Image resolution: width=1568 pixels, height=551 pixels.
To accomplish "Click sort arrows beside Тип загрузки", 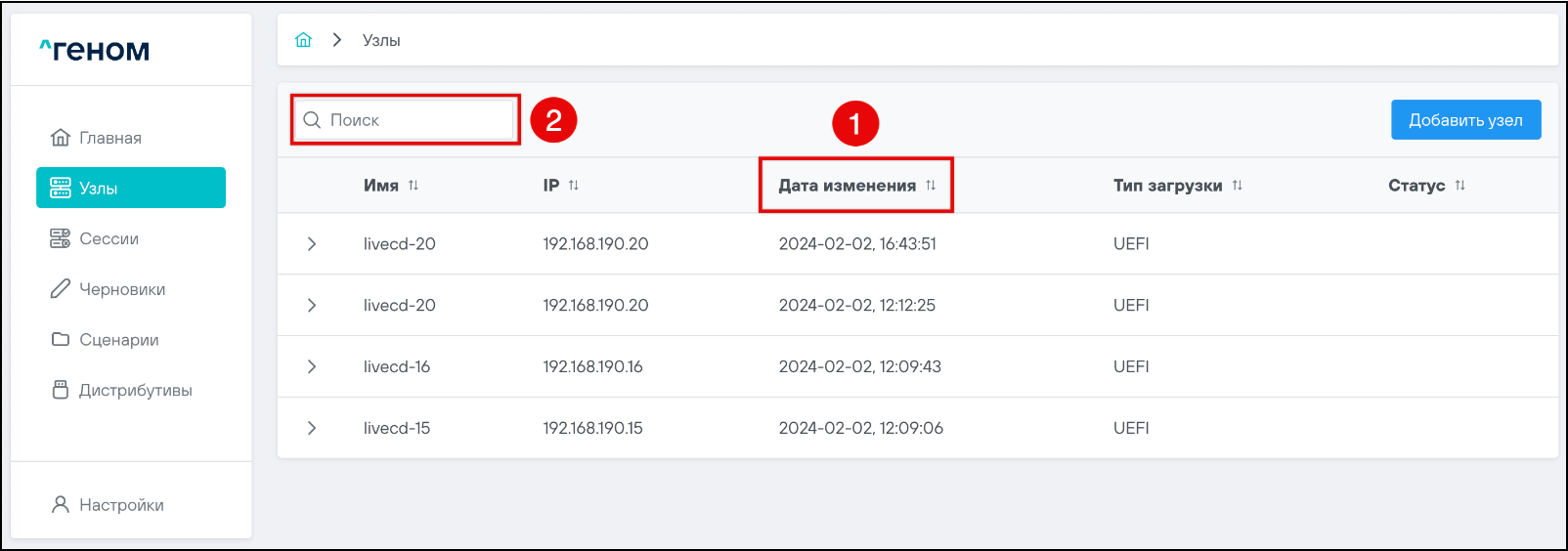I will tap(1238, 186).
